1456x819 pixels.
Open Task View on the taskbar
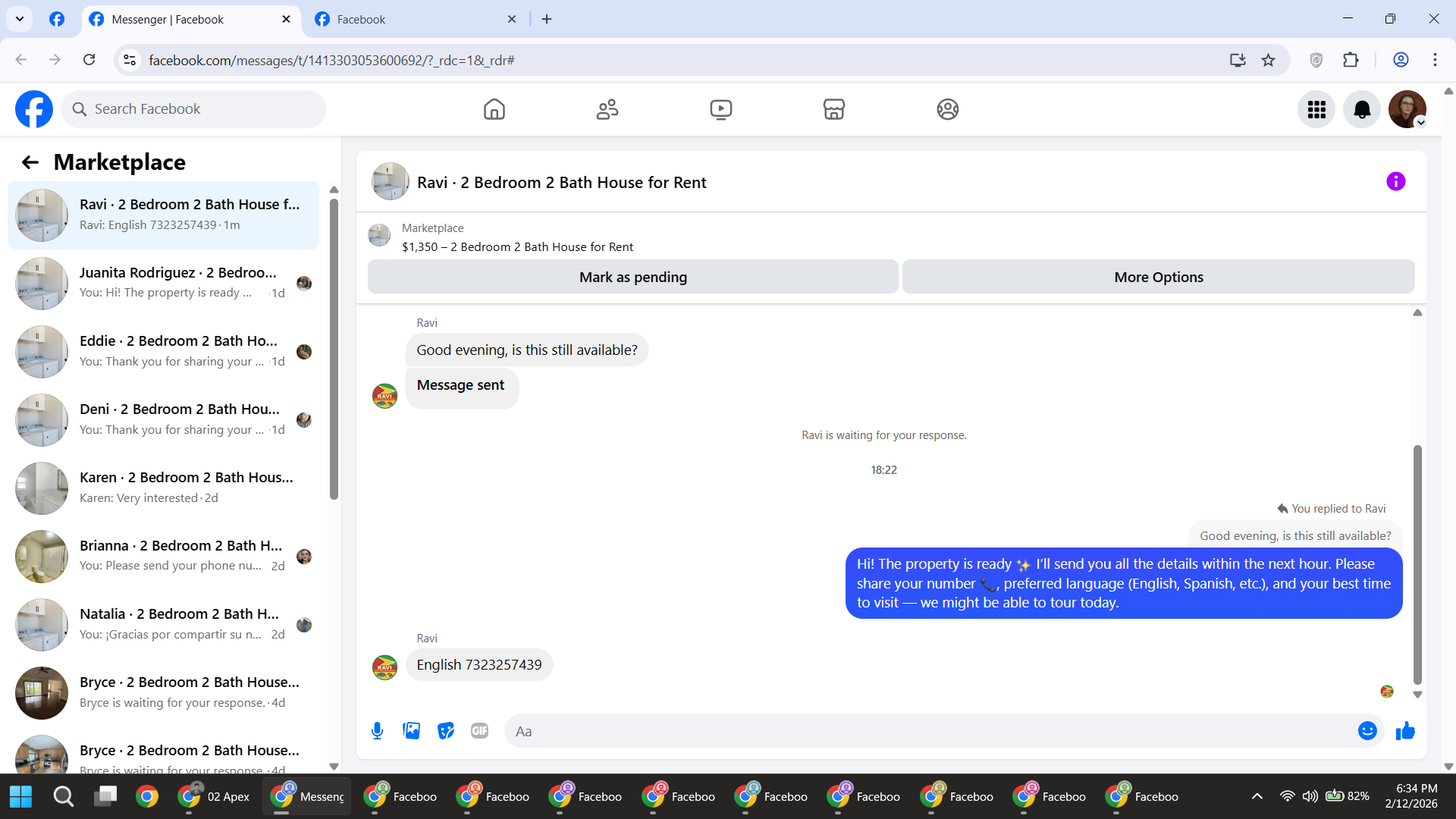coord(106,796)
